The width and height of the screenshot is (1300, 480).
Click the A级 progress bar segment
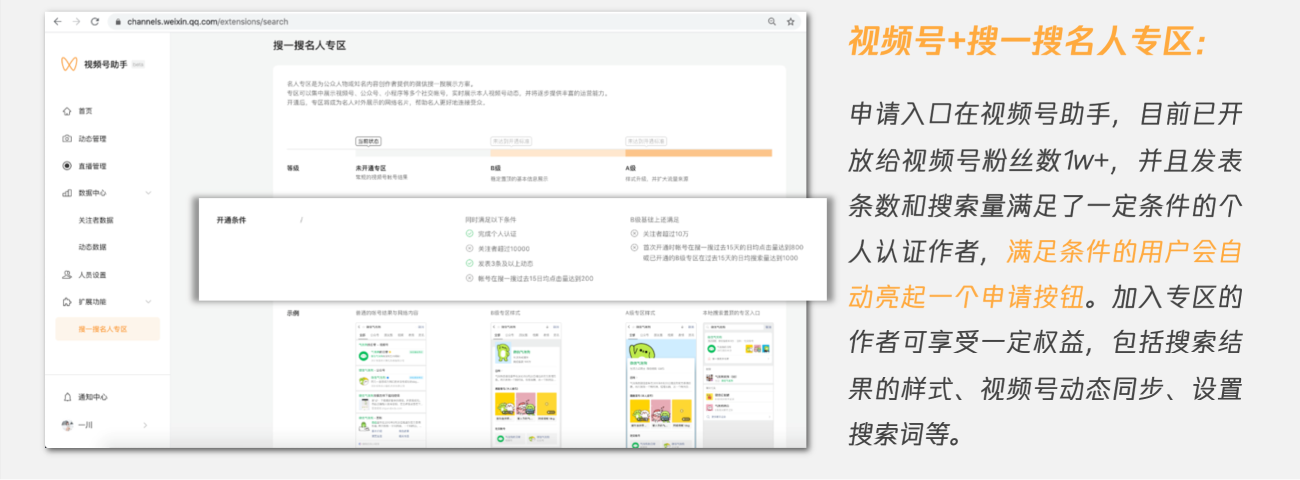pos(698,153)
